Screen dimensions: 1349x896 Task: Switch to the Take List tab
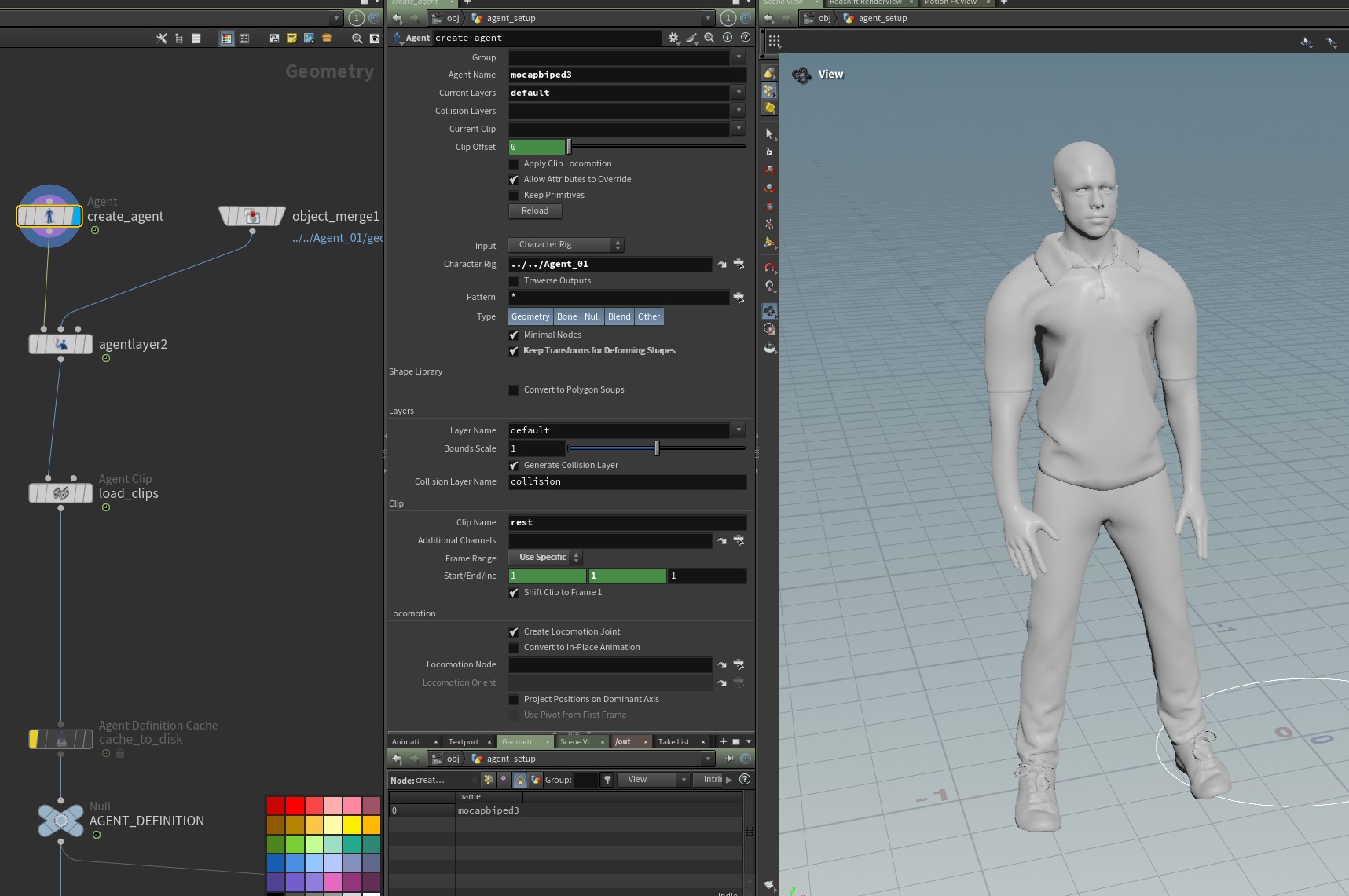click(673, 742)
